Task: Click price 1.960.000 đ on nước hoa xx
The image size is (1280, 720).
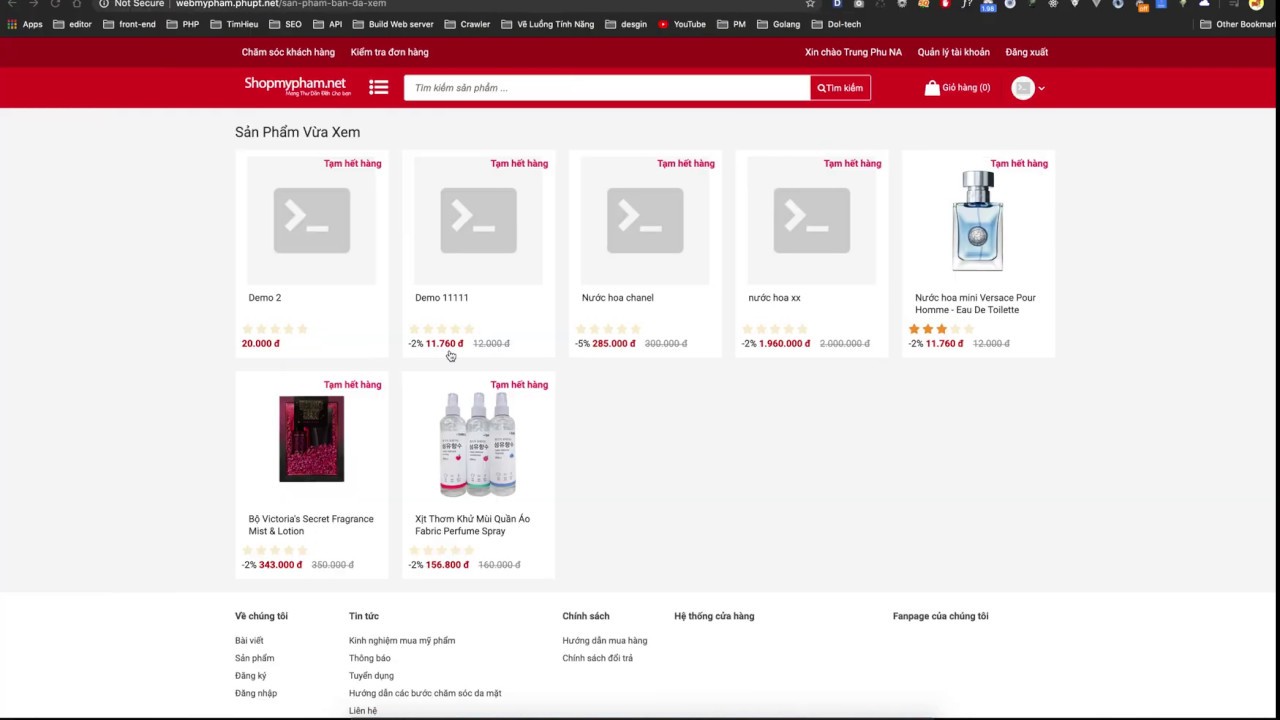Action: click(785, 343)
